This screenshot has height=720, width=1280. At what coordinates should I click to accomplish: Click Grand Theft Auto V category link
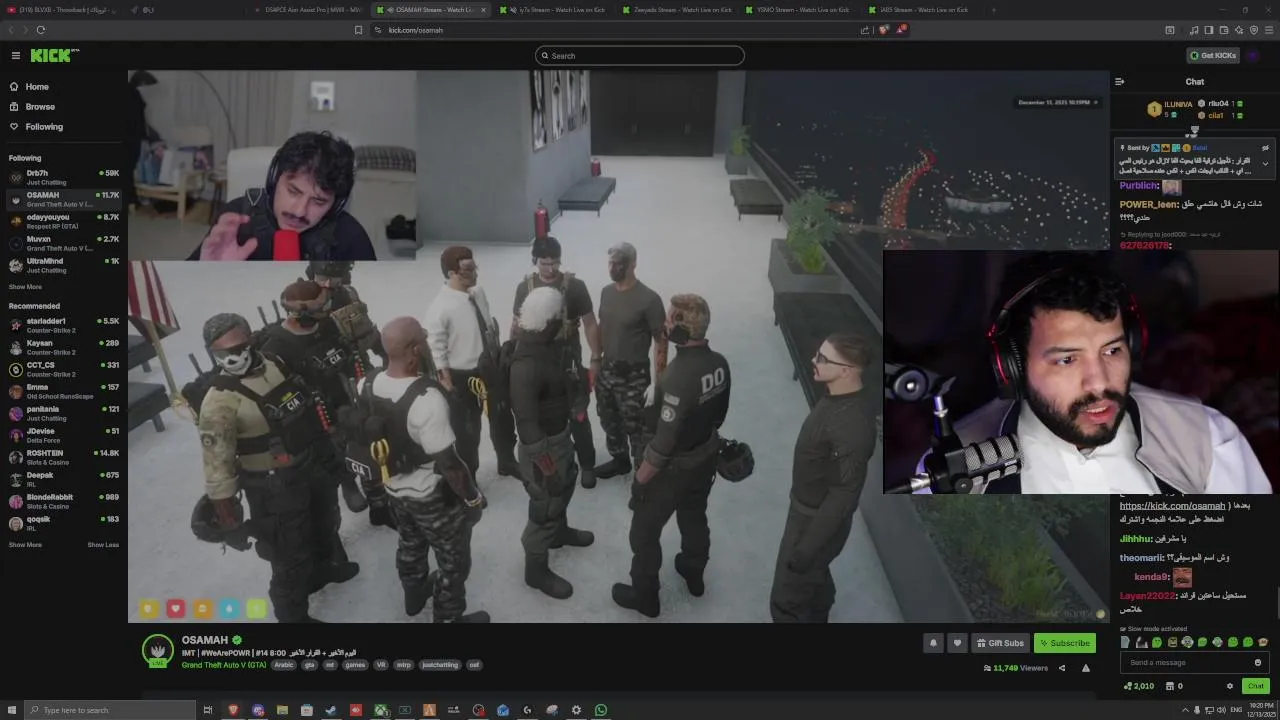224,665
